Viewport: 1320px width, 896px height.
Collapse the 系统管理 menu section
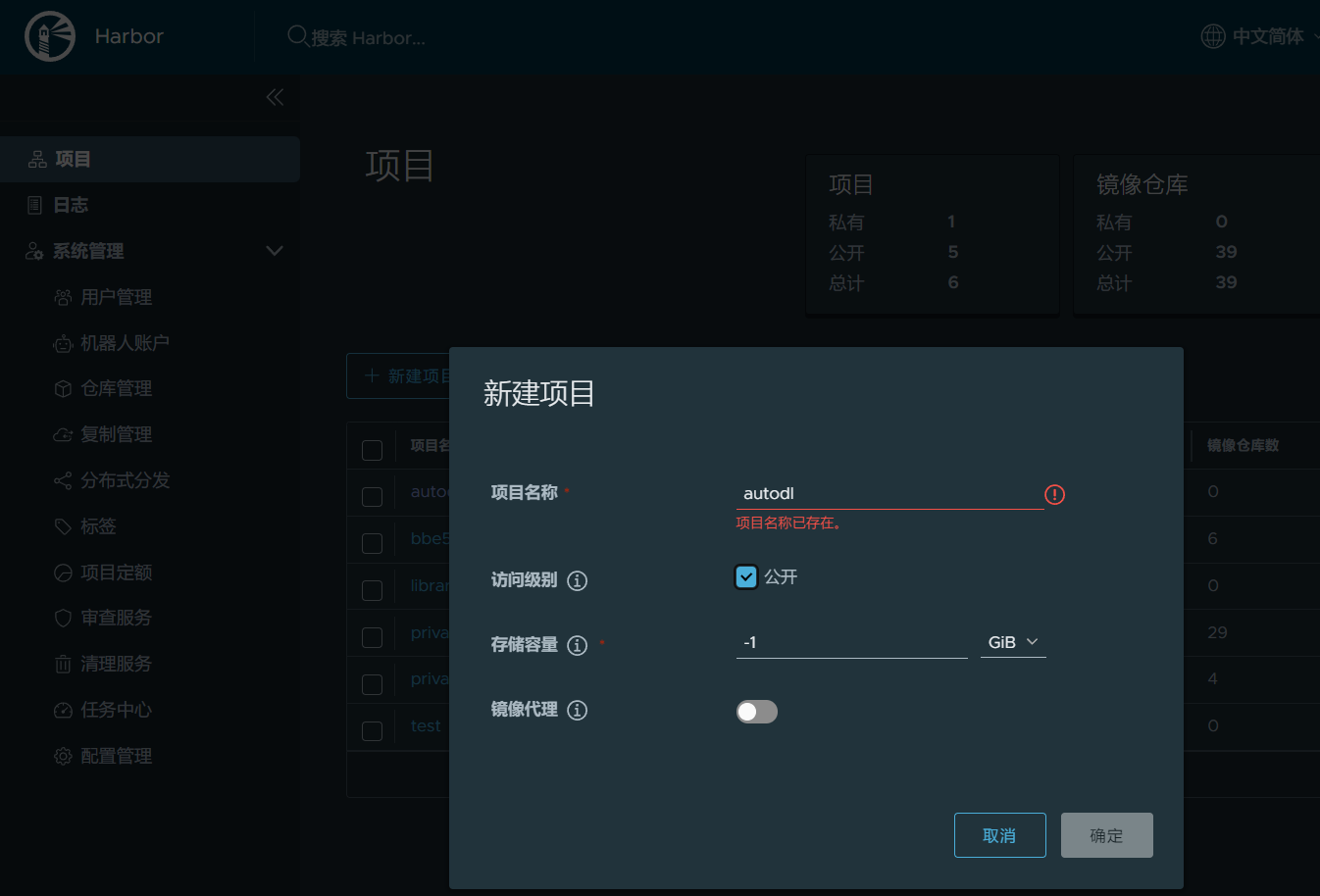click(x=275, y=251)
